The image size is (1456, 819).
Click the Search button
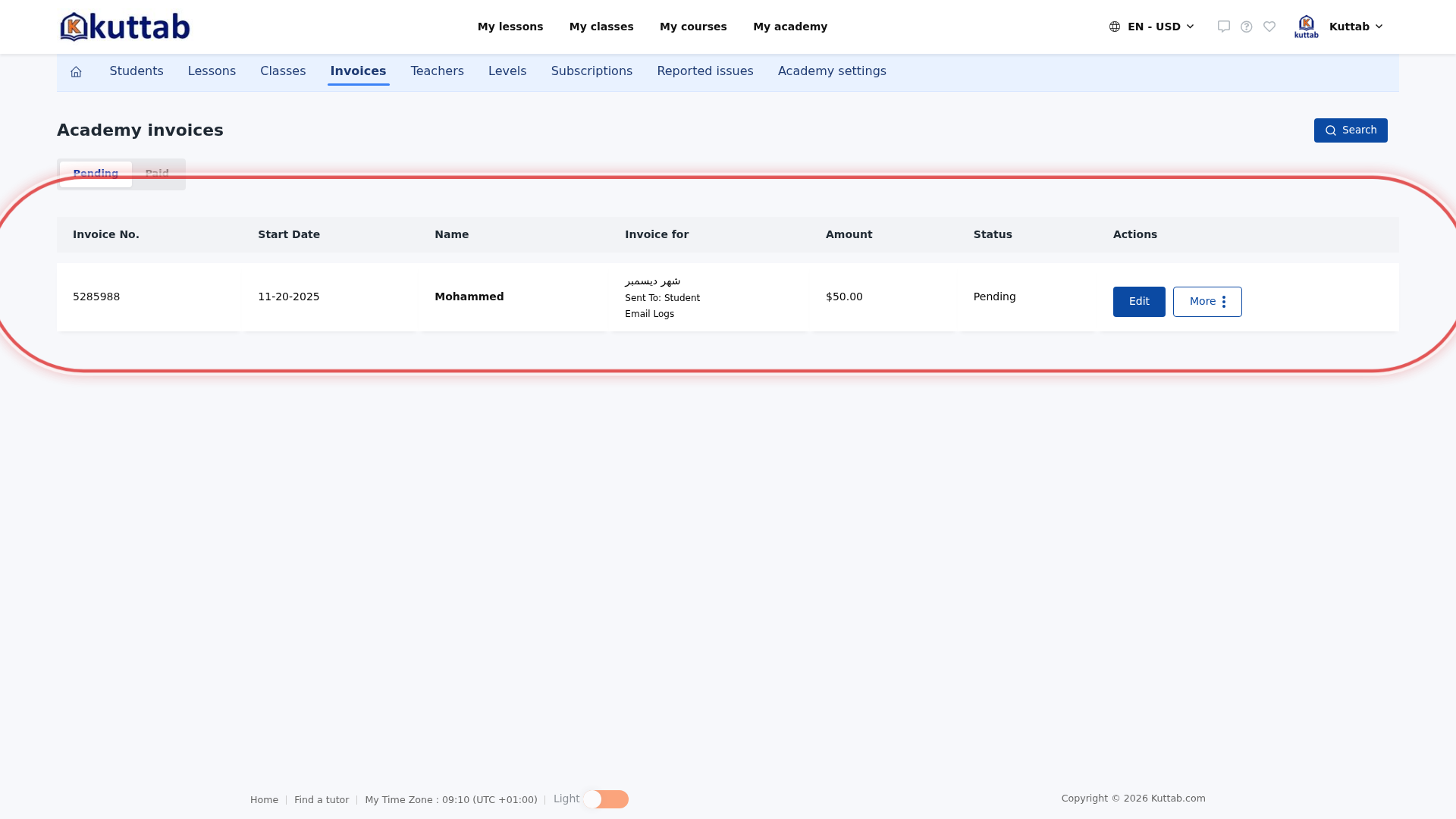pos(1351,130)
